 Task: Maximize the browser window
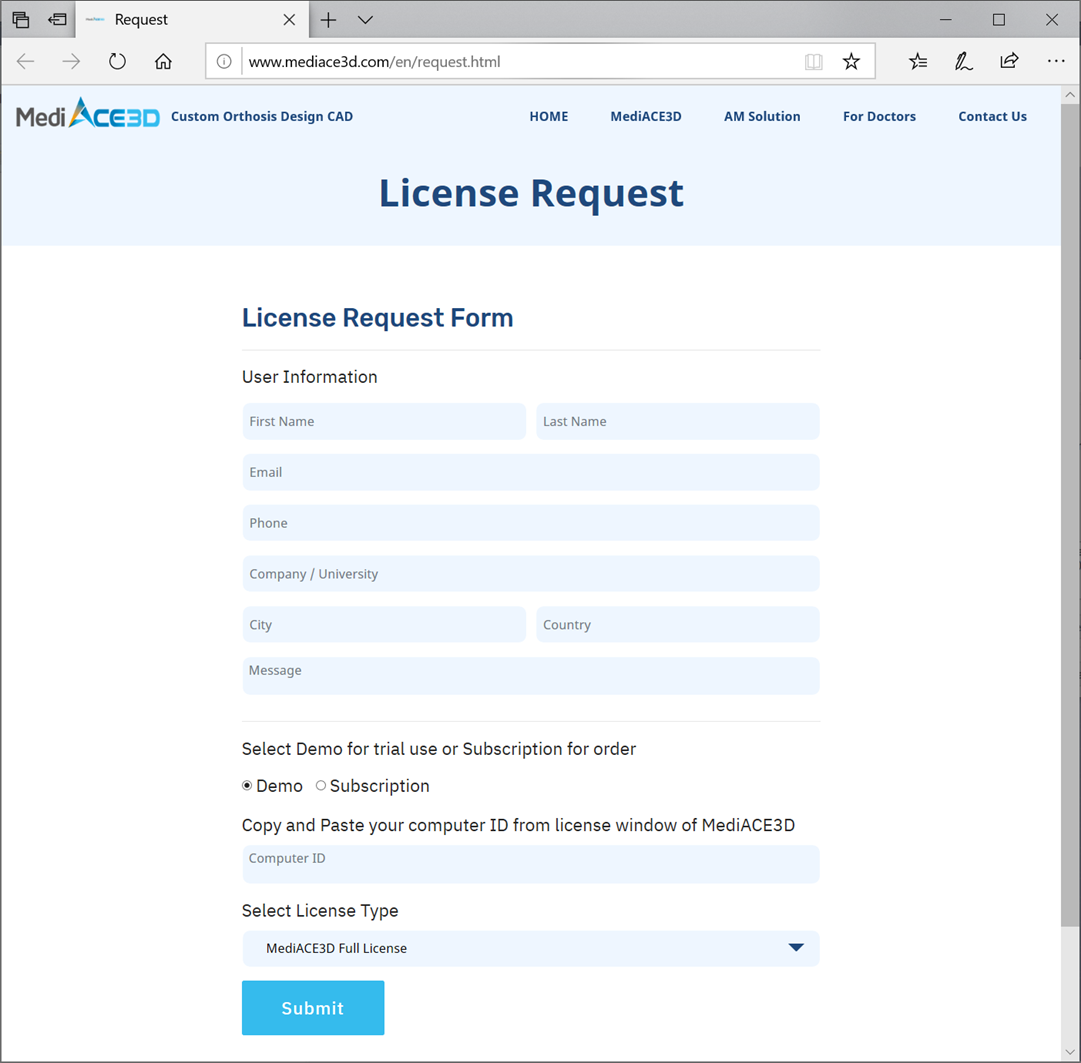pyautogui.click(x=998, y=20)
